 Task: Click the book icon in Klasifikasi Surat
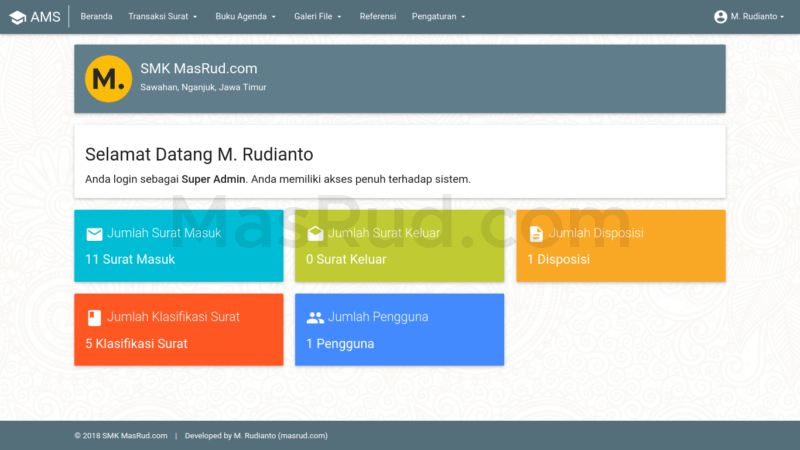[x=94, y=318]
